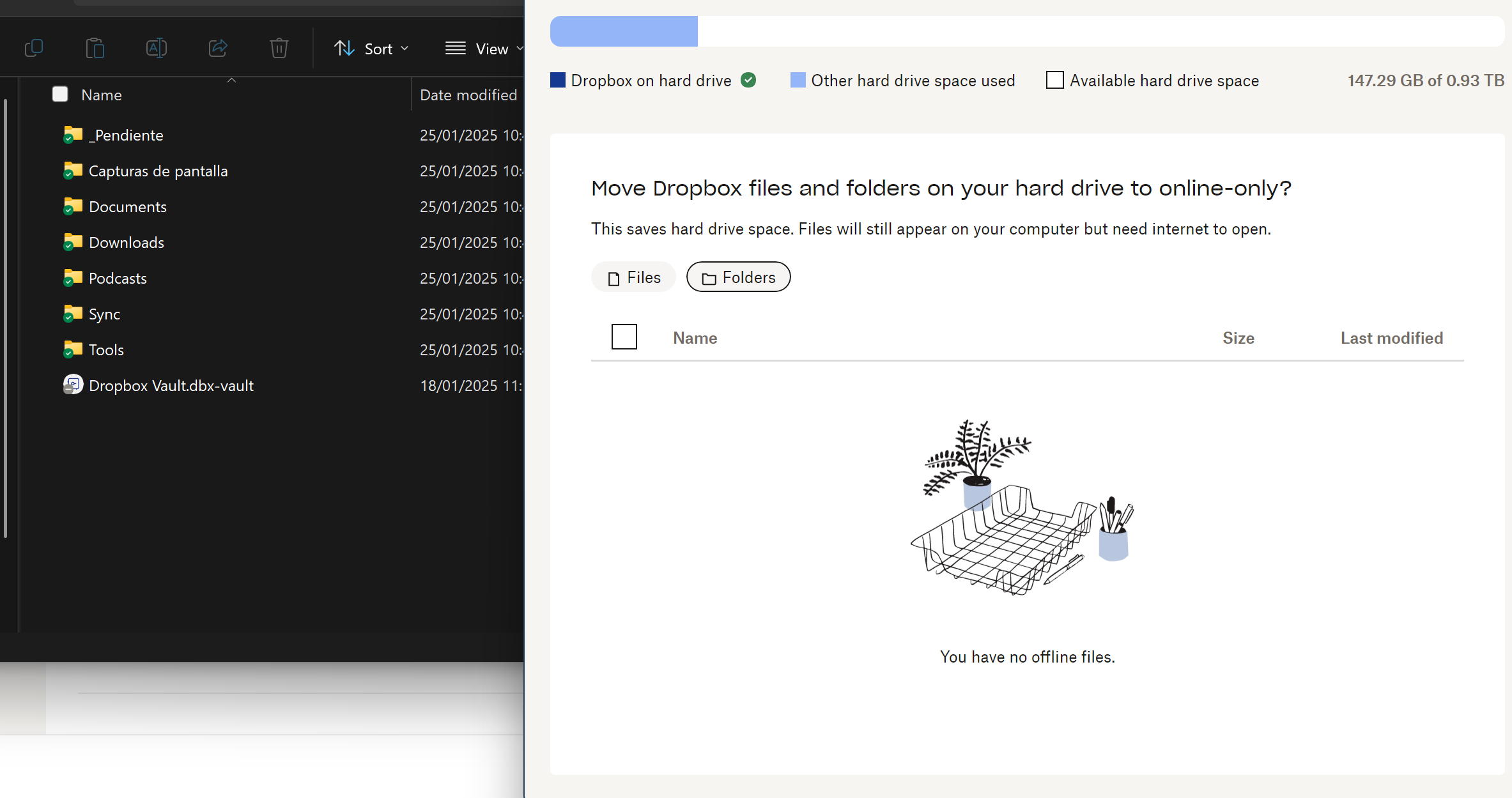This screenshot has width=1512, height=798.
Task: Open the Sort dropdown menu
Action: [x=371, y=49]
